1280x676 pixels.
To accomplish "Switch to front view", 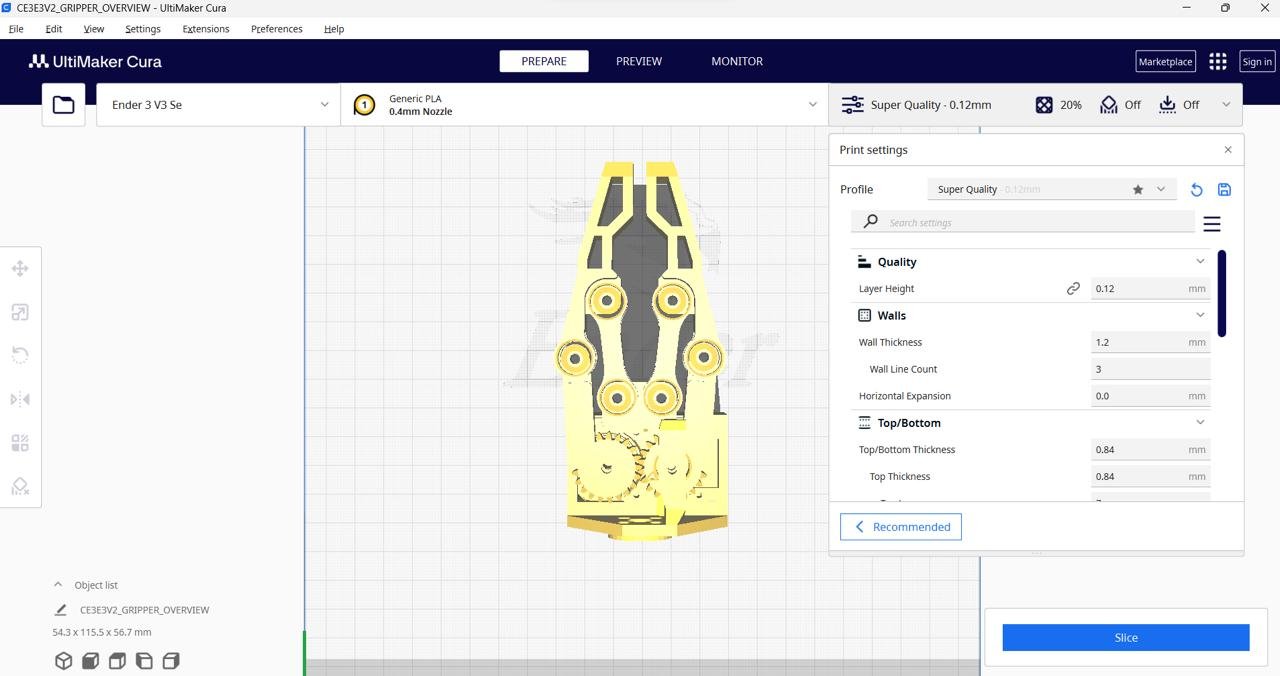I will pyautogui.click(x=90, y=661).
